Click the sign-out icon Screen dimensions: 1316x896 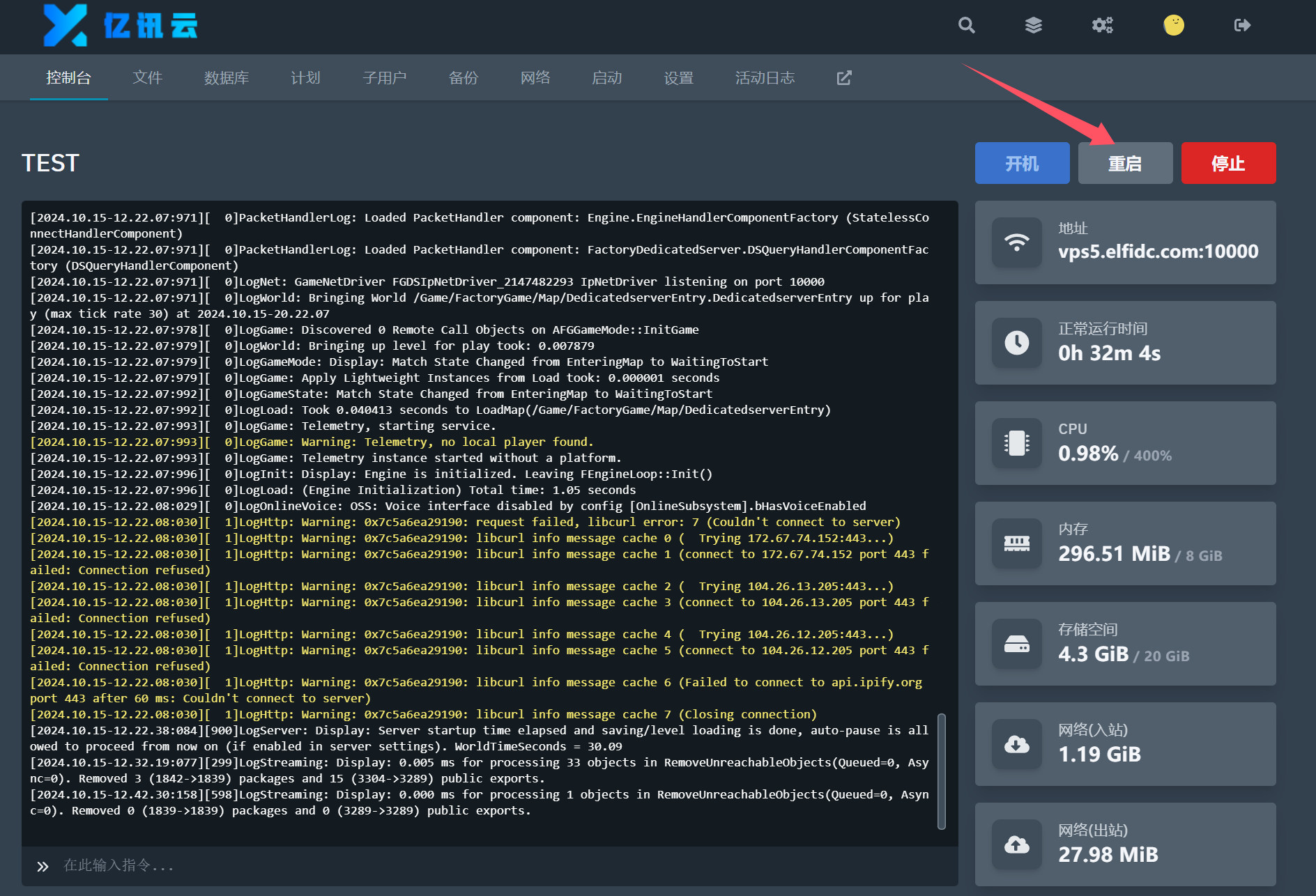(1242, 26)
